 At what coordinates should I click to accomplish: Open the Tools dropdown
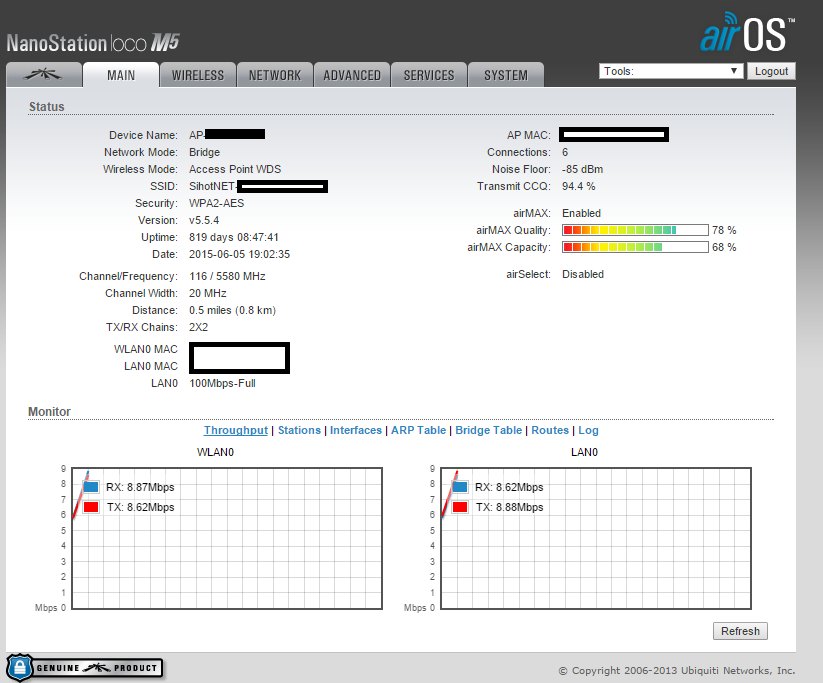tap(671, 71)
